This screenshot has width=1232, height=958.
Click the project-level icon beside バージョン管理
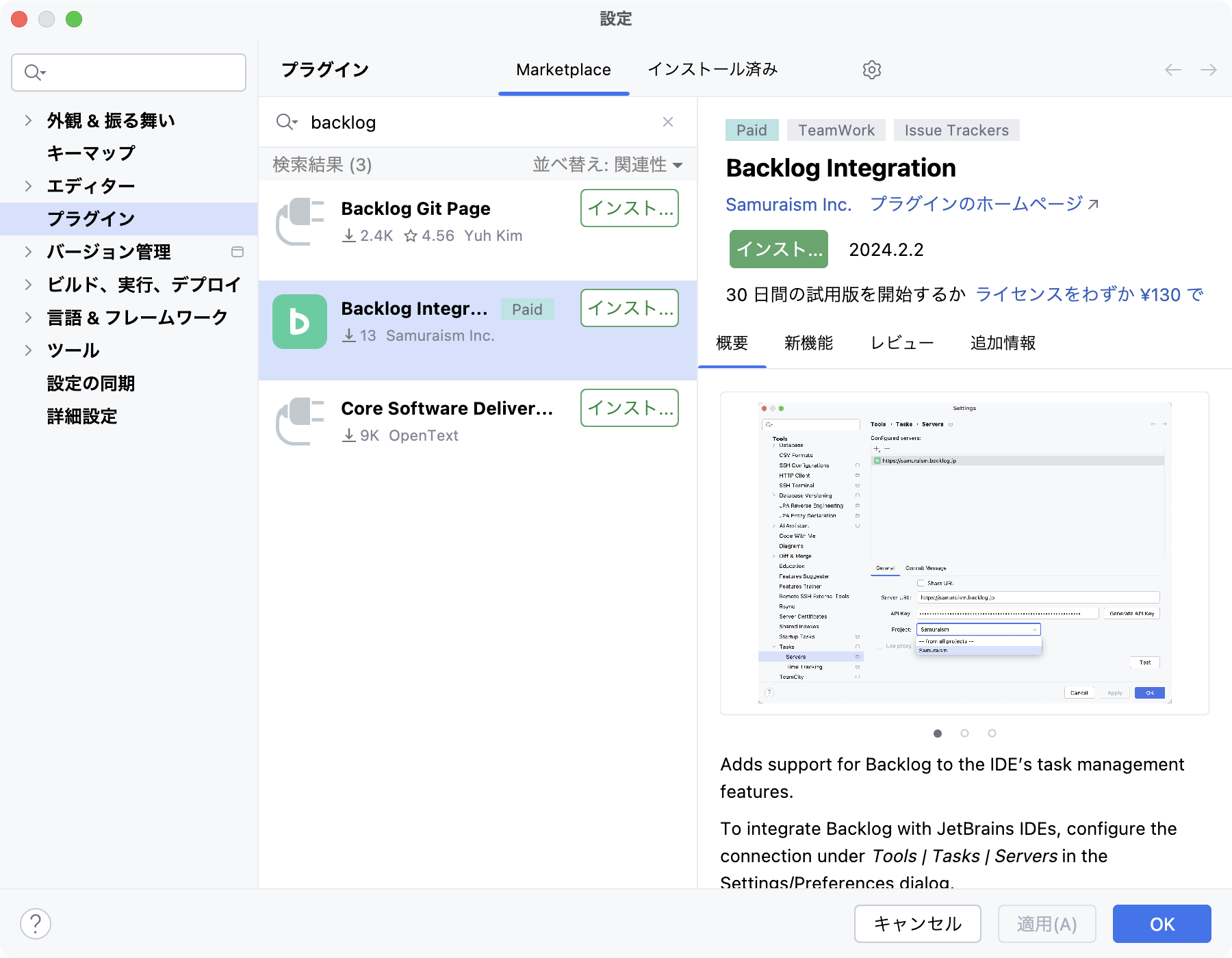tap(238, 252)
